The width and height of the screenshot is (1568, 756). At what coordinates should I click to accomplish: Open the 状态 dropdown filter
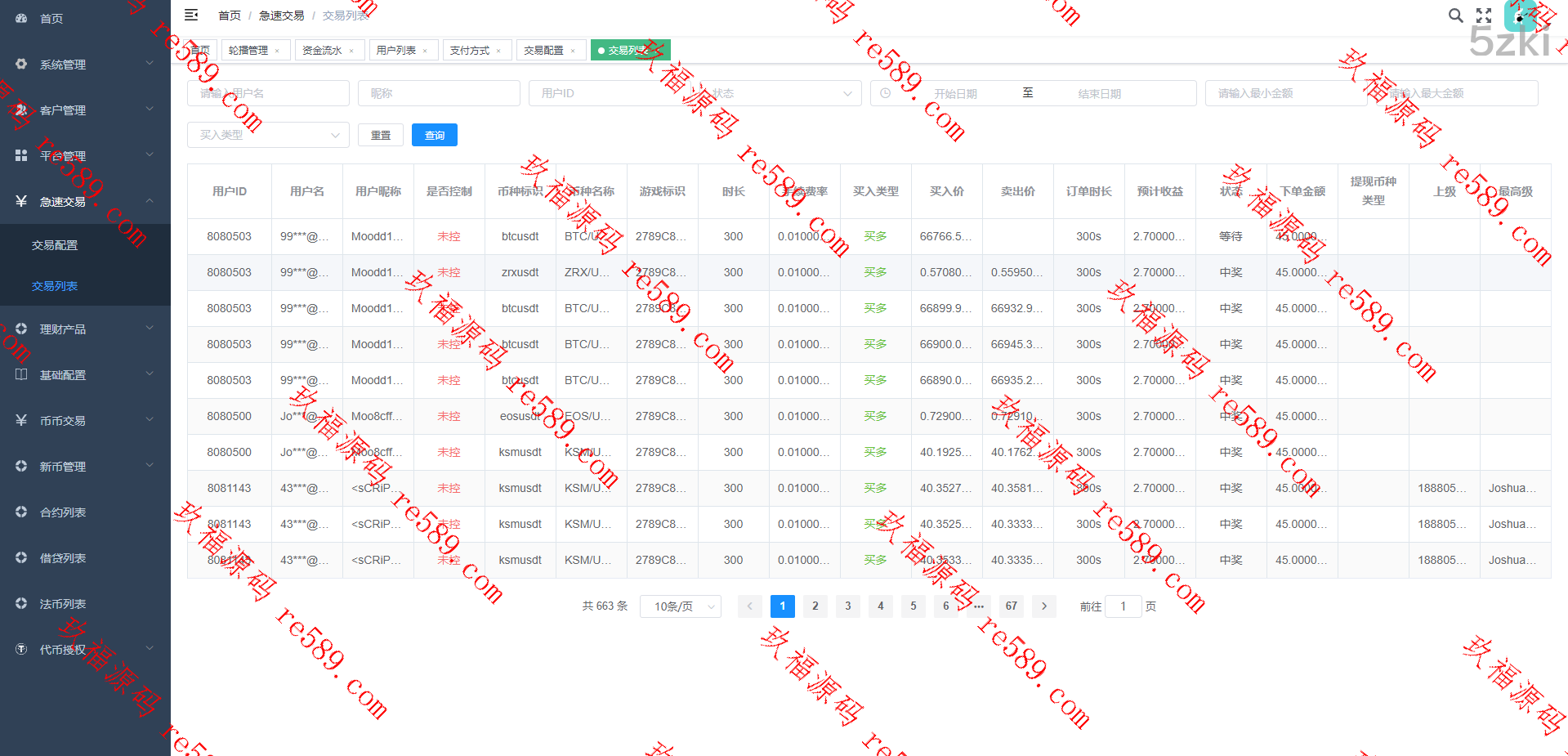(x=780, y=93)
